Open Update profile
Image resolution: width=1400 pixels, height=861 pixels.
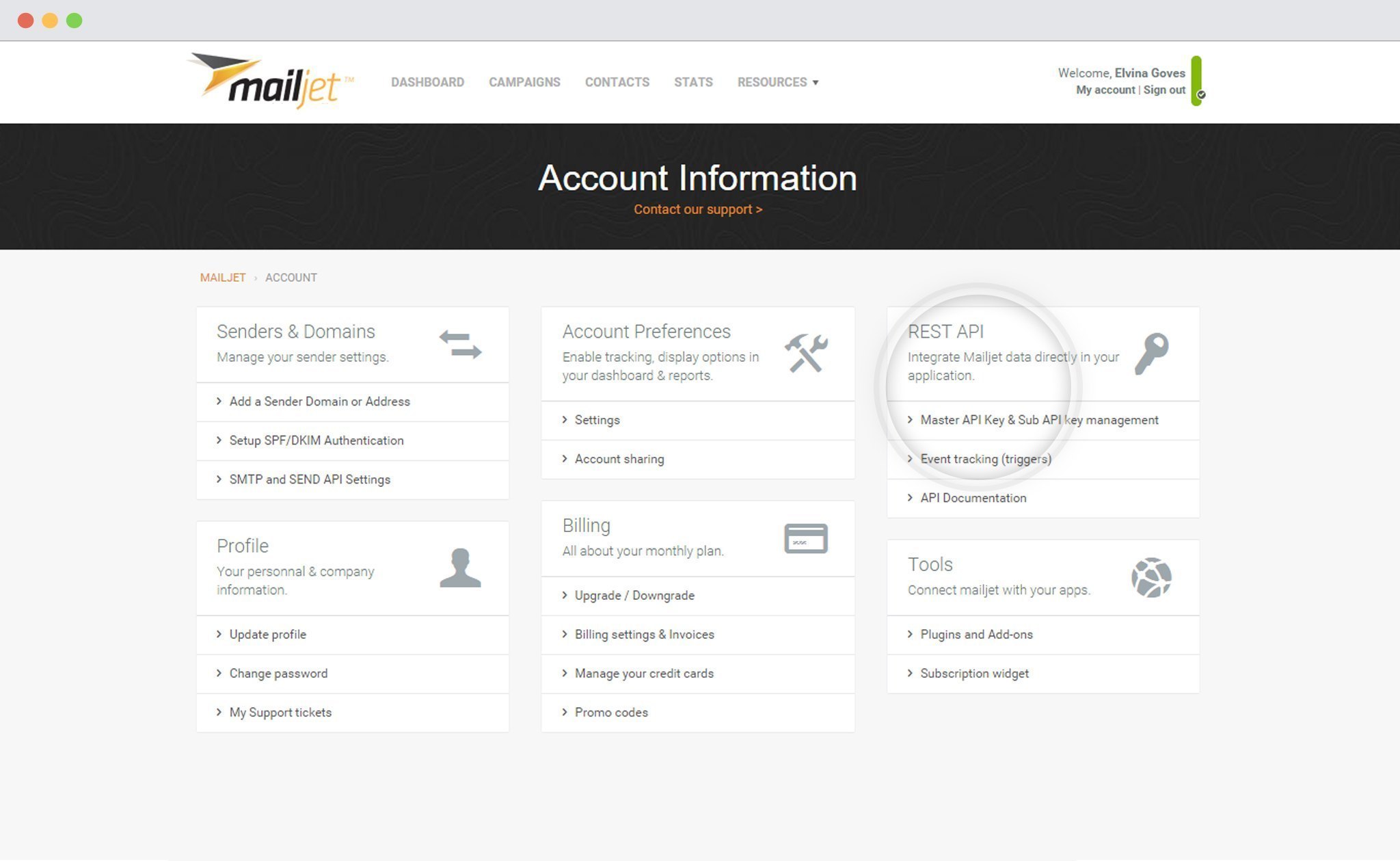point(353,635)
